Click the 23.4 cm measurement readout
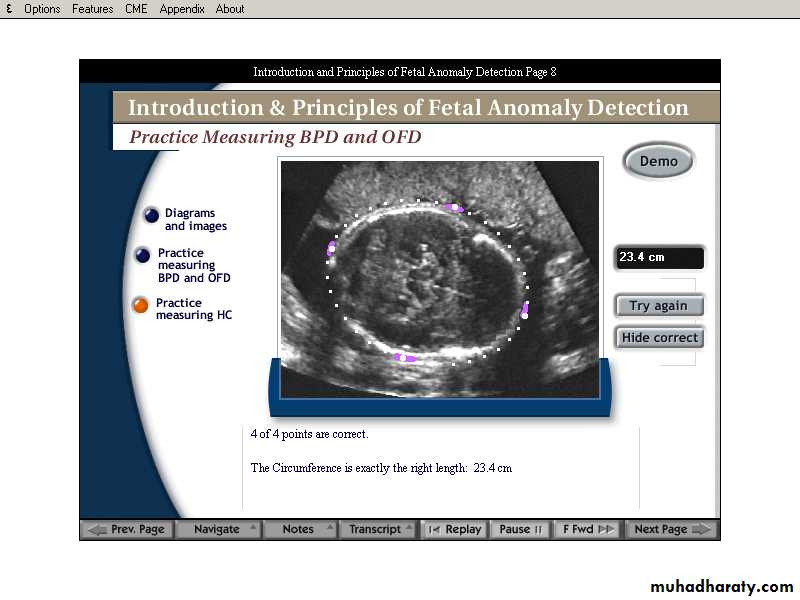 click(659, 258)
